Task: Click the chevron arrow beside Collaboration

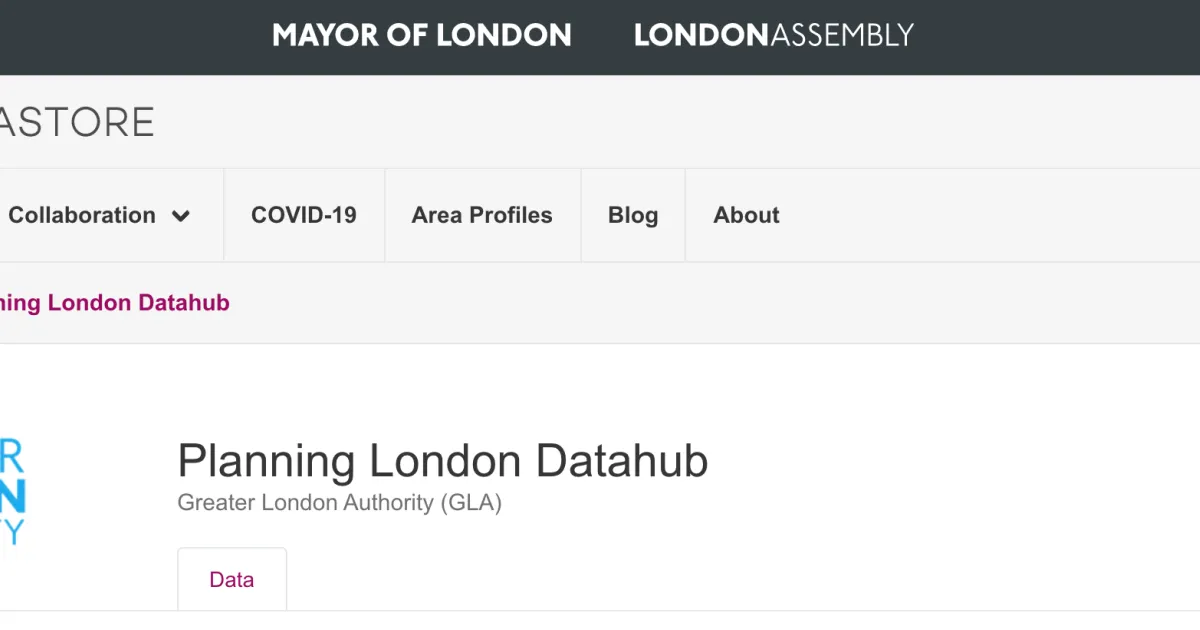Action: (181, 216)
